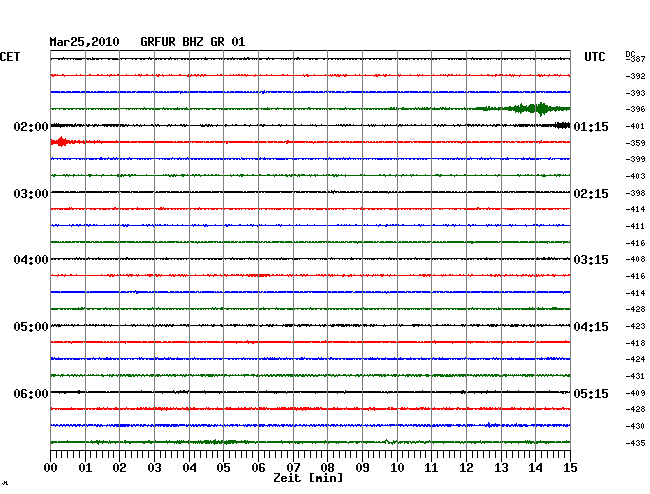This screenshot has width=650, height=494.
Task: Click minute axis label '00'
Action: coord(51,468)
